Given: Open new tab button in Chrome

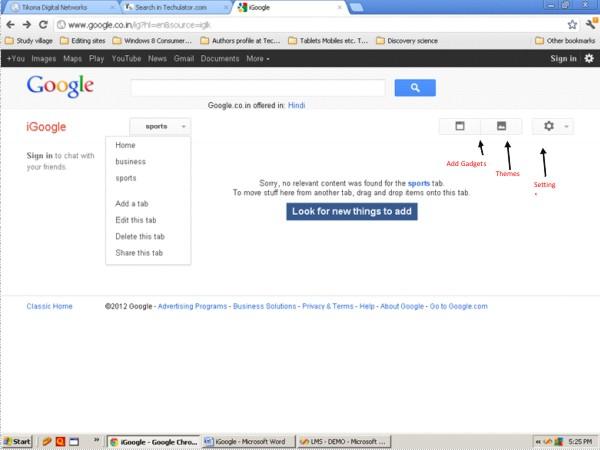Looking at the screenshot, I should click(356, 7).
